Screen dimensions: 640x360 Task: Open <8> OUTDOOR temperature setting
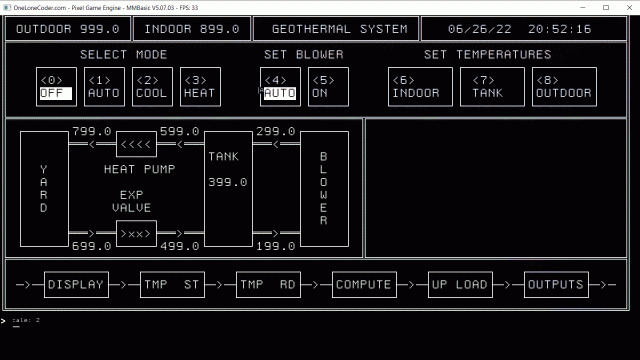click(564, 87)
